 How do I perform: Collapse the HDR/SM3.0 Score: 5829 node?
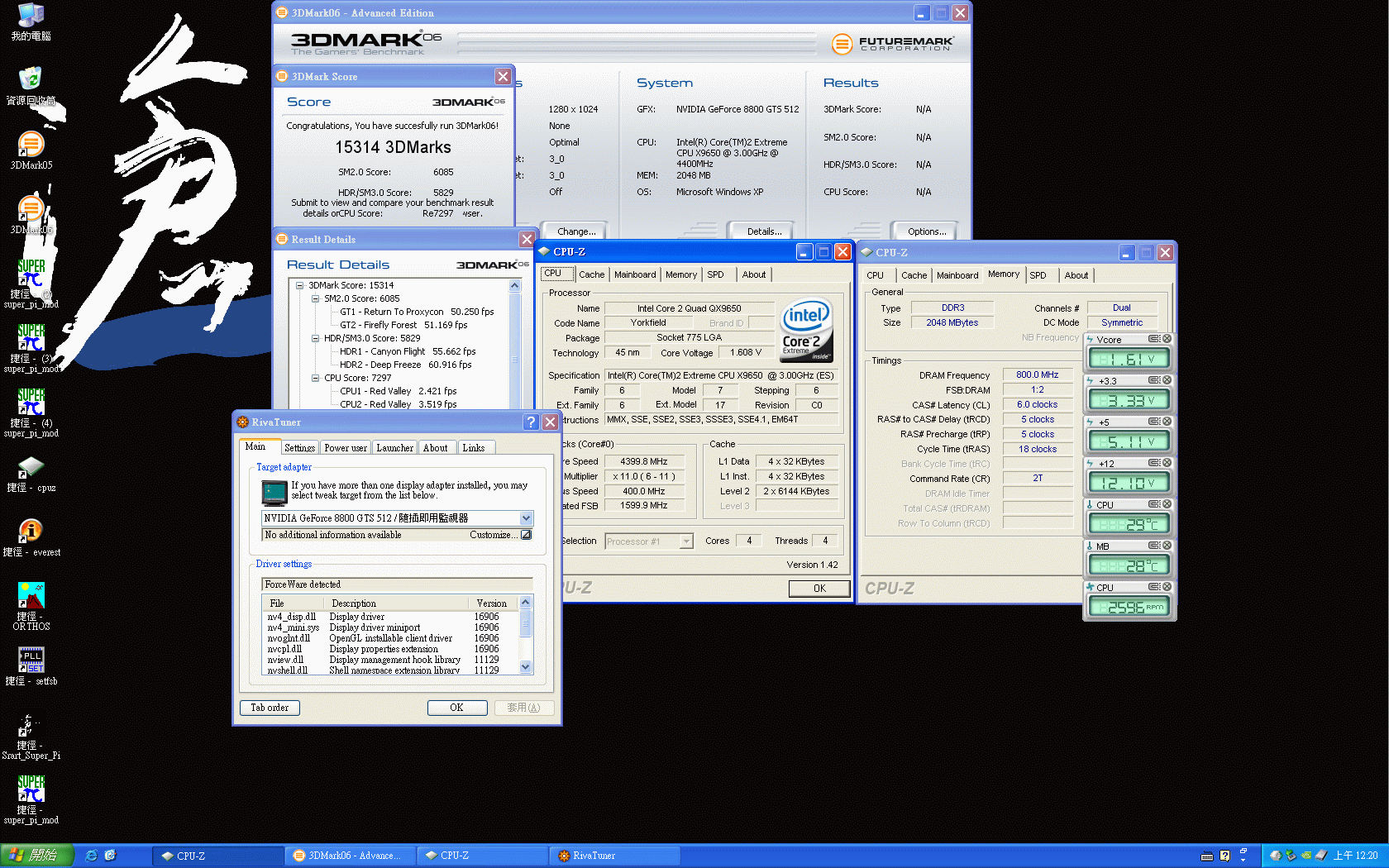point(315,338)
